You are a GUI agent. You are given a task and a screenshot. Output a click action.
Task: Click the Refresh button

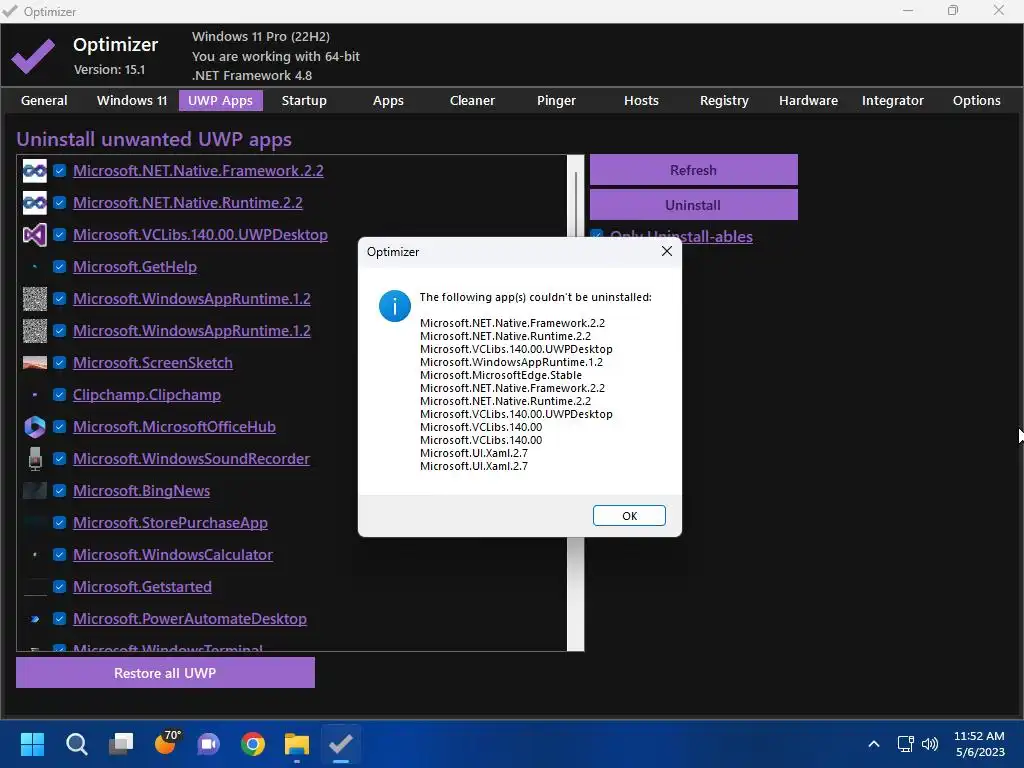(x=694, y=170)
